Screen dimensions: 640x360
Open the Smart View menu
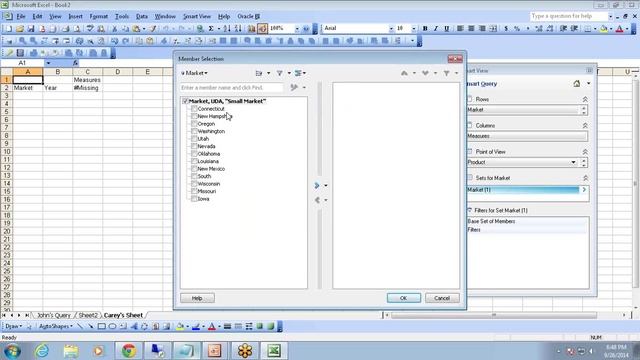197,16
